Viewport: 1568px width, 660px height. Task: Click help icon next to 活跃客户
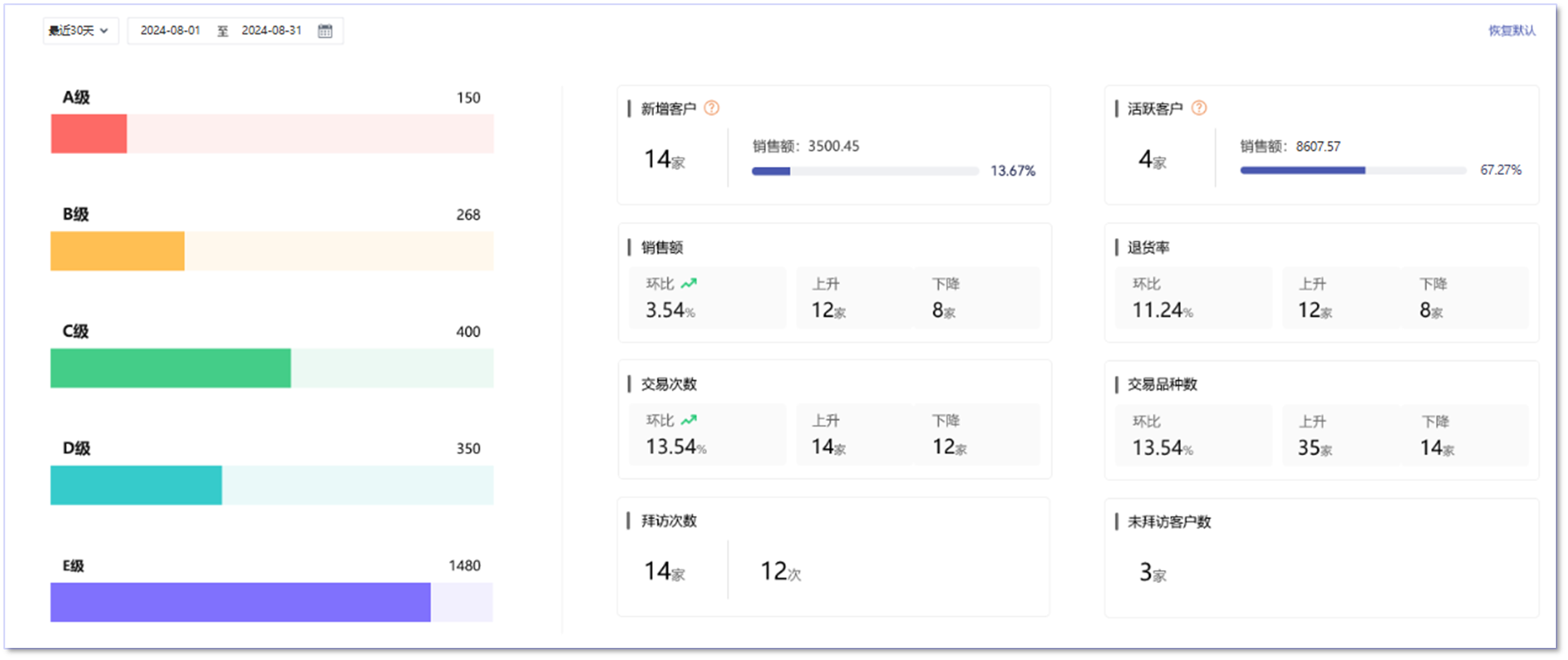(x=1199, y=109)
